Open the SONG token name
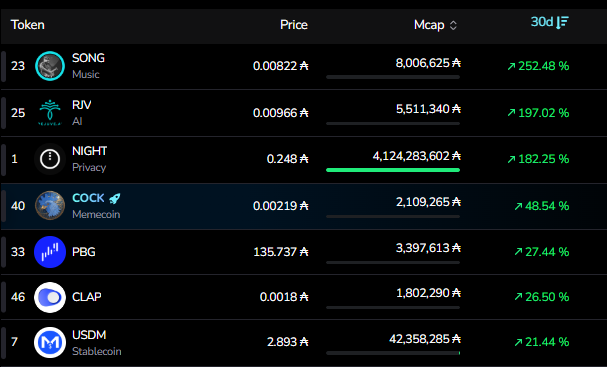This screenshot has height=367, width=607. click(88, 58)
